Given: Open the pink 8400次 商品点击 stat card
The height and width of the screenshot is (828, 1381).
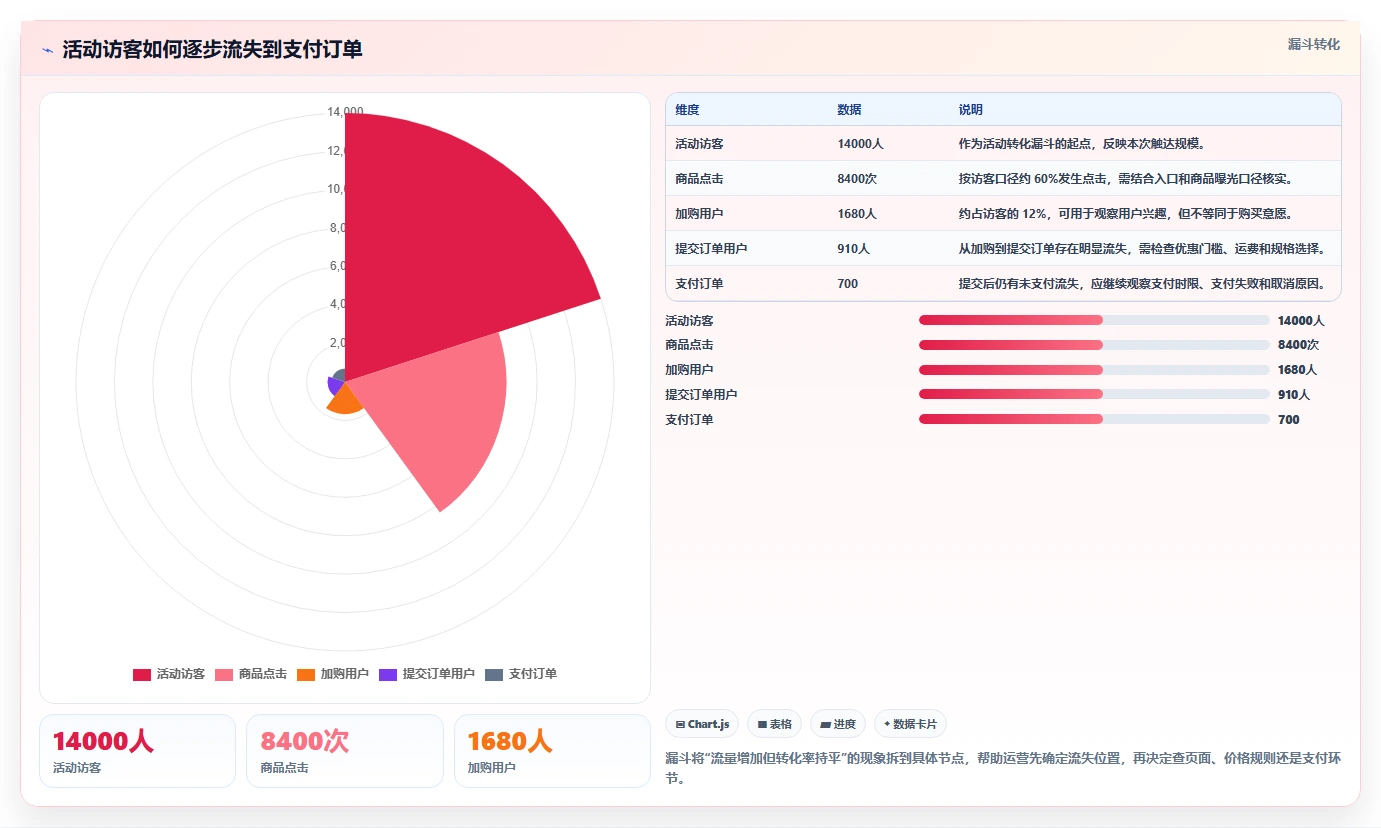Looking at the screenshot, I should (x=345, y=751).
